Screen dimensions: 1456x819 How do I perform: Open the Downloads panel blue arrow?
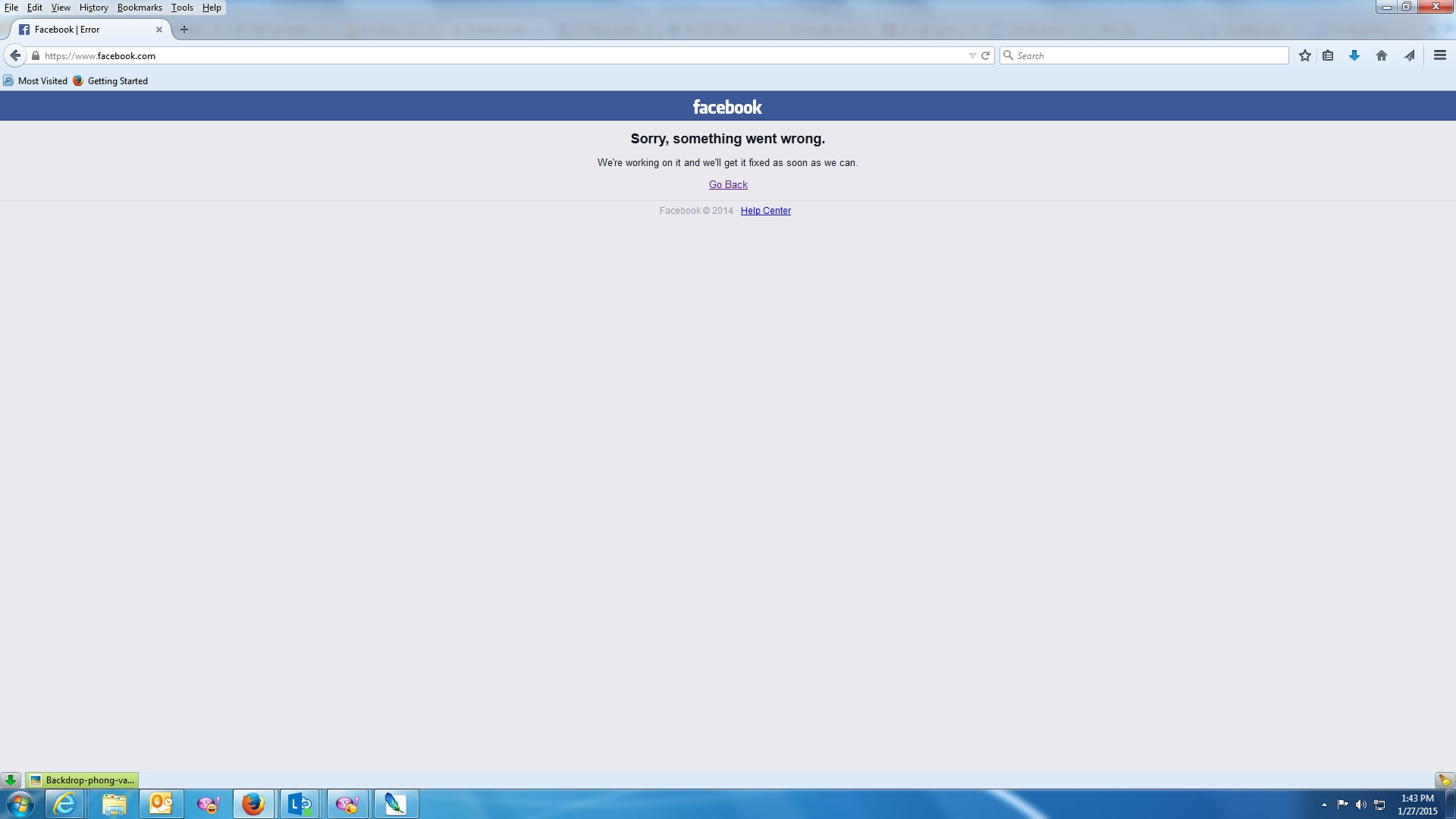(x=1354, y=55)
